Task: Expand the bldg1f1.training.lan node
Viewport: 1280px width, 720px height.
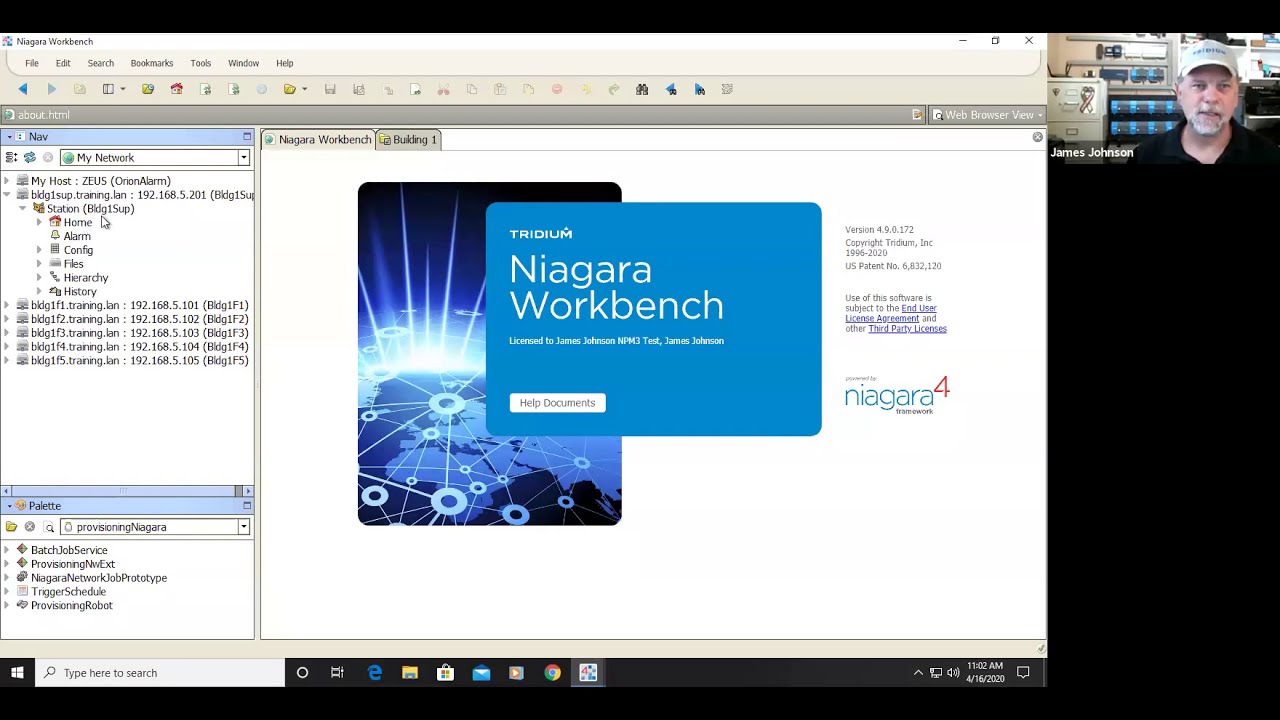Action: (x=7, y=305)
